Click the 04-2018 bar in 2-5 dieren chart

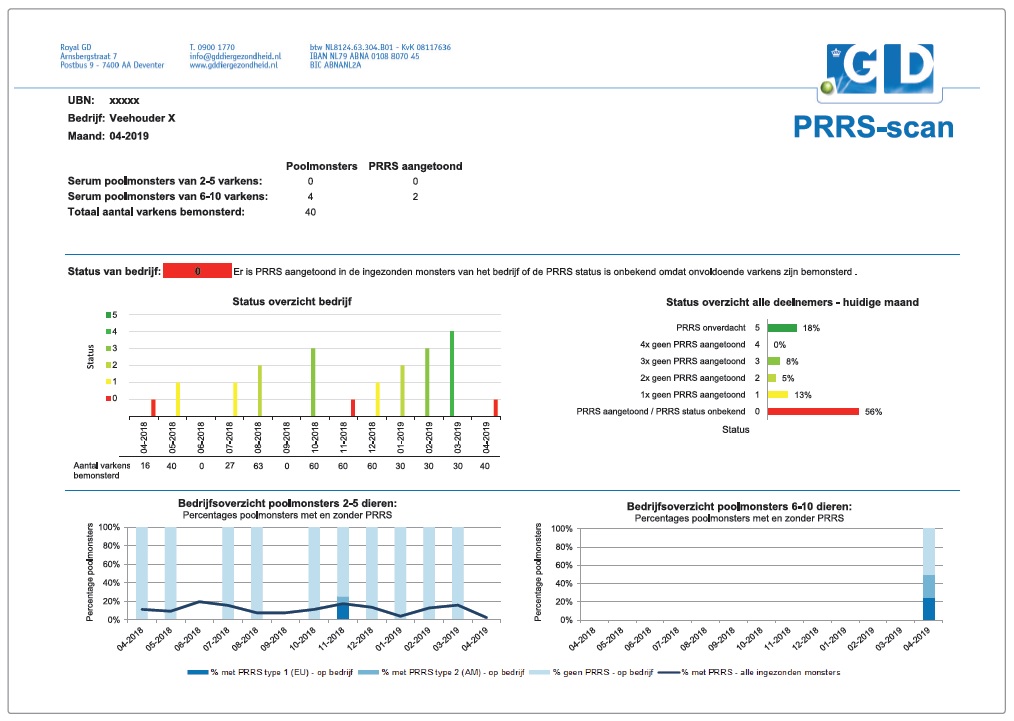tap(142, 573)
